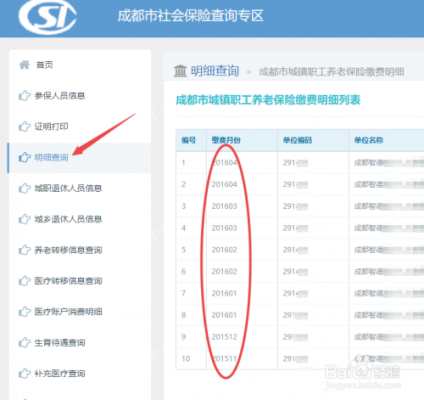Click the hand icon beside 明细查询
This screenshot has width=424, height=400.
(x=24, y=157)
